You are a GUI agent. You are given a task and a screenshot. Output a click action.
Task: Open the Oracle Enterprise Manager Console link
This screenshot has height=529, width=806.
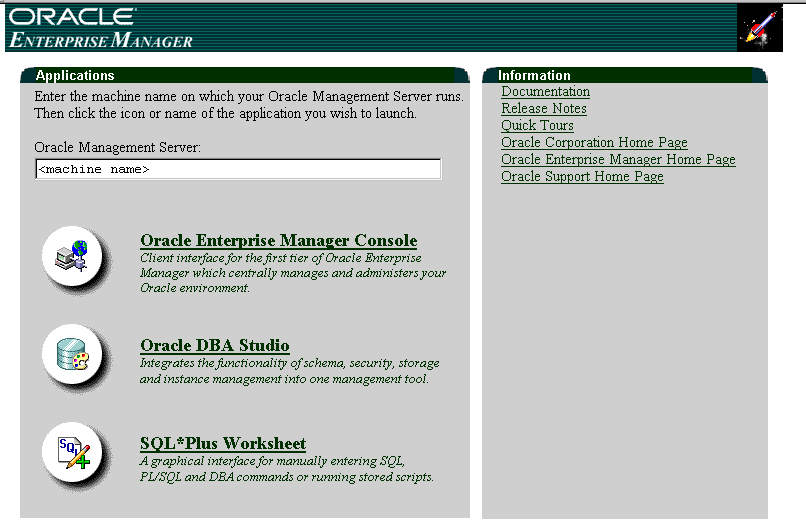point(278,241)
